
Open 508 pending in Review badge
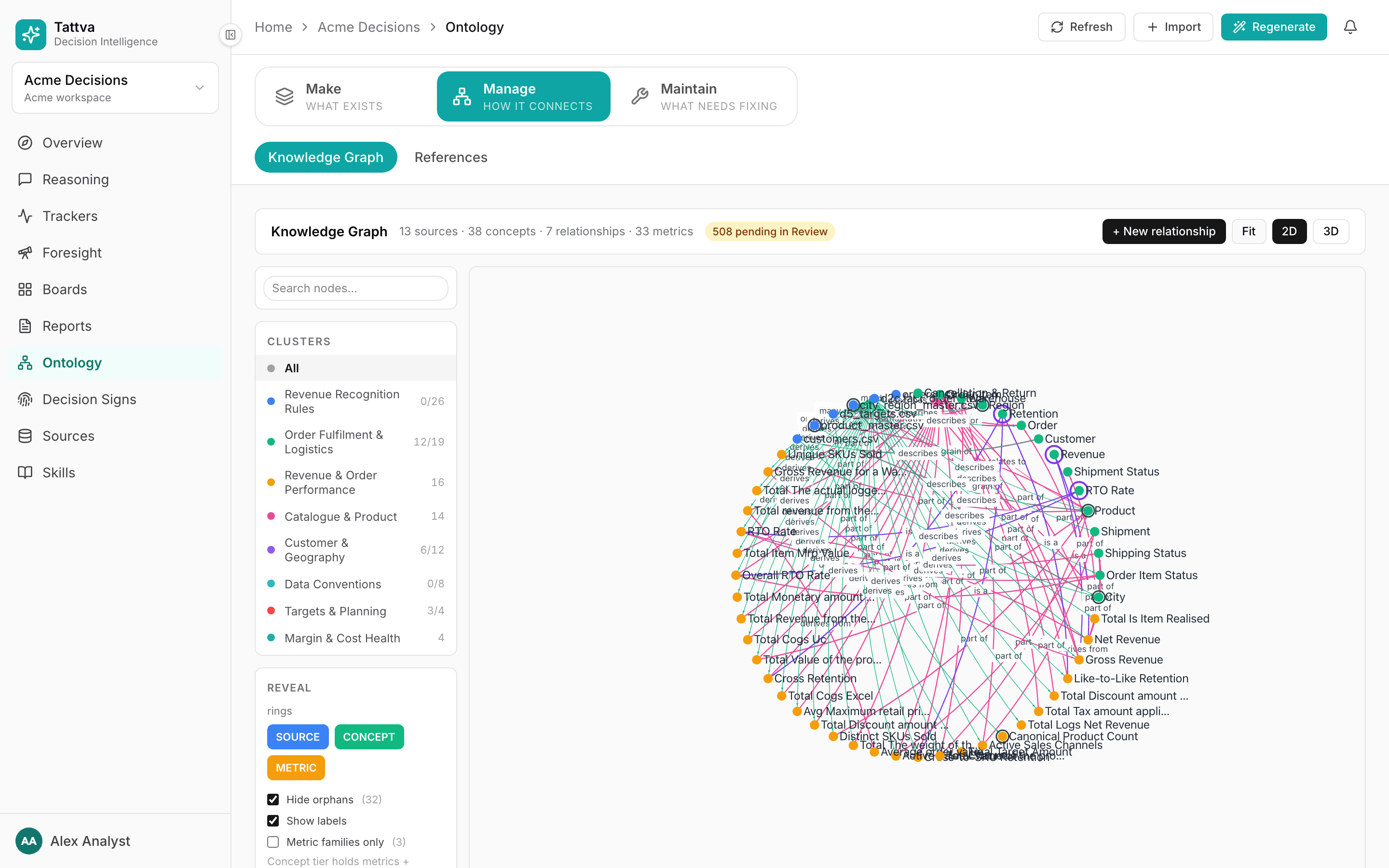coord(770,231)
